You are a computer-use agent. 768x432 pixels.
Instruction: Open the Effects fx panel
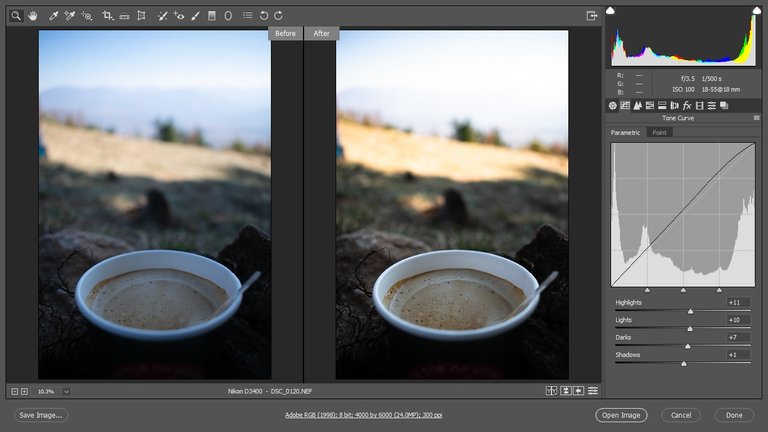687,105
